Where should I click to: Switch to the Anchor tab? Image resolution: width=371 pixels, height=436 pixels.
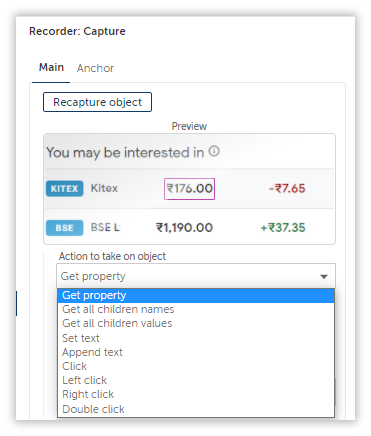coord(95,68)
